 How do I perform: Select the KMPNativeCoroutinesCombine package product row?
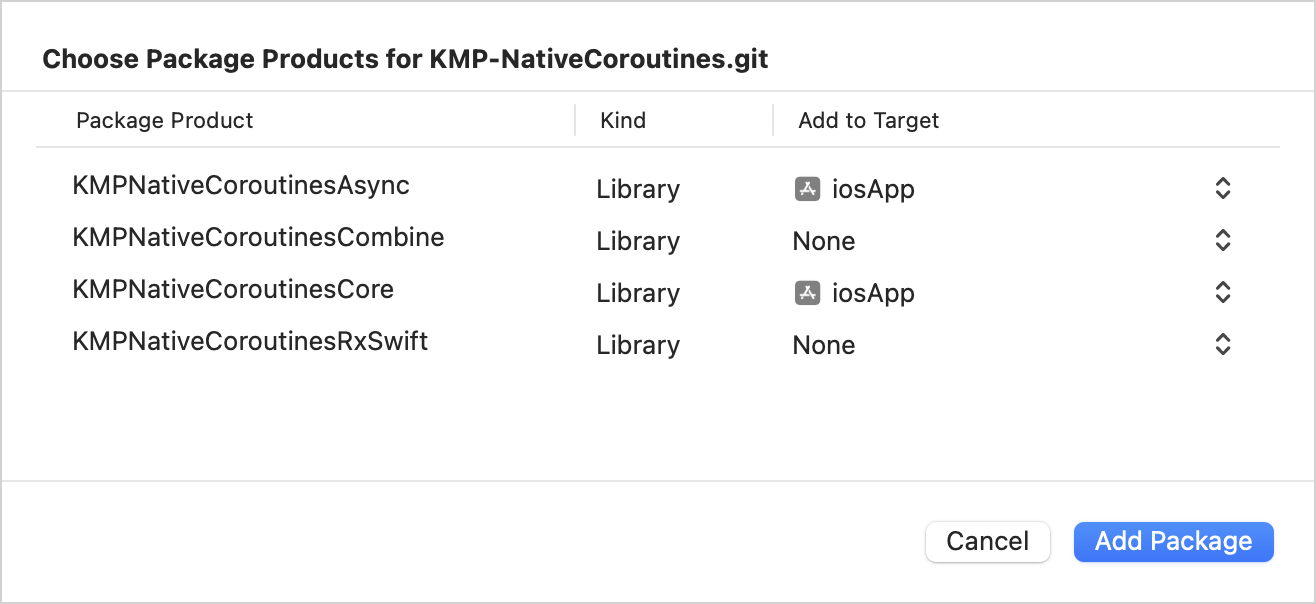point(258,236)
